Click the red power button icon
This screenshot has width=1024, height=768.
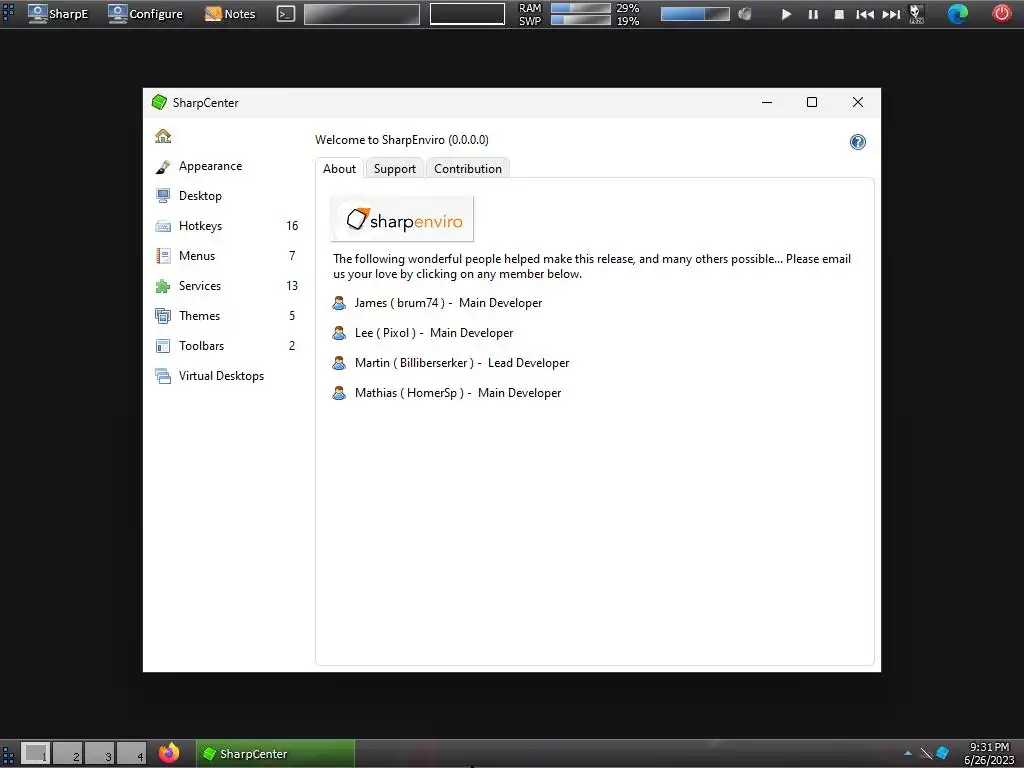(x=1002, y=14)
